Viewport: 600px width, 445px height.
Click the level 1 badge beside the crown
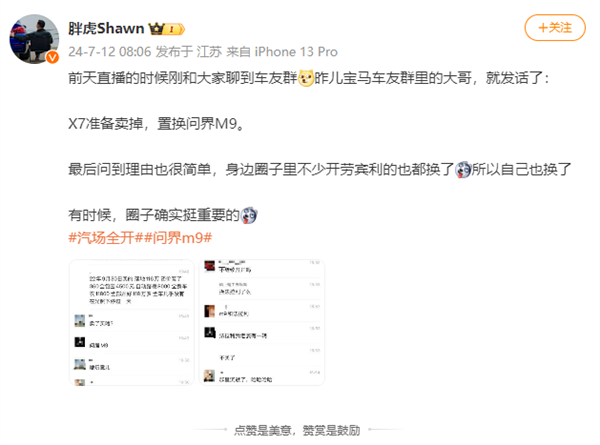174,29
